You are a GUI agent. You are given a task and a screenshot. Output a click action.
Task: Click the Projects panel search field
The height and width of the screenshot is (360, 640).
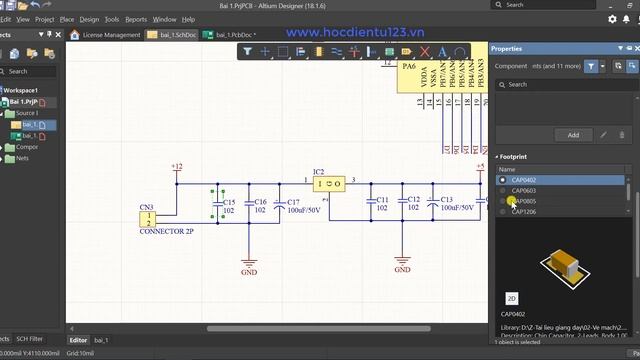[x=28, y=71]
